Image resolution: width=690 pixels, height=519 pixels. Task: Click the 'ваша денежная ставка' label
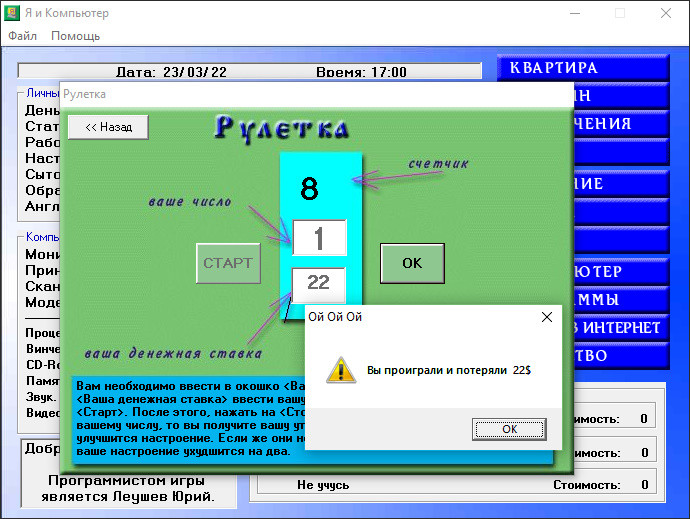click(x=173, y=353)
